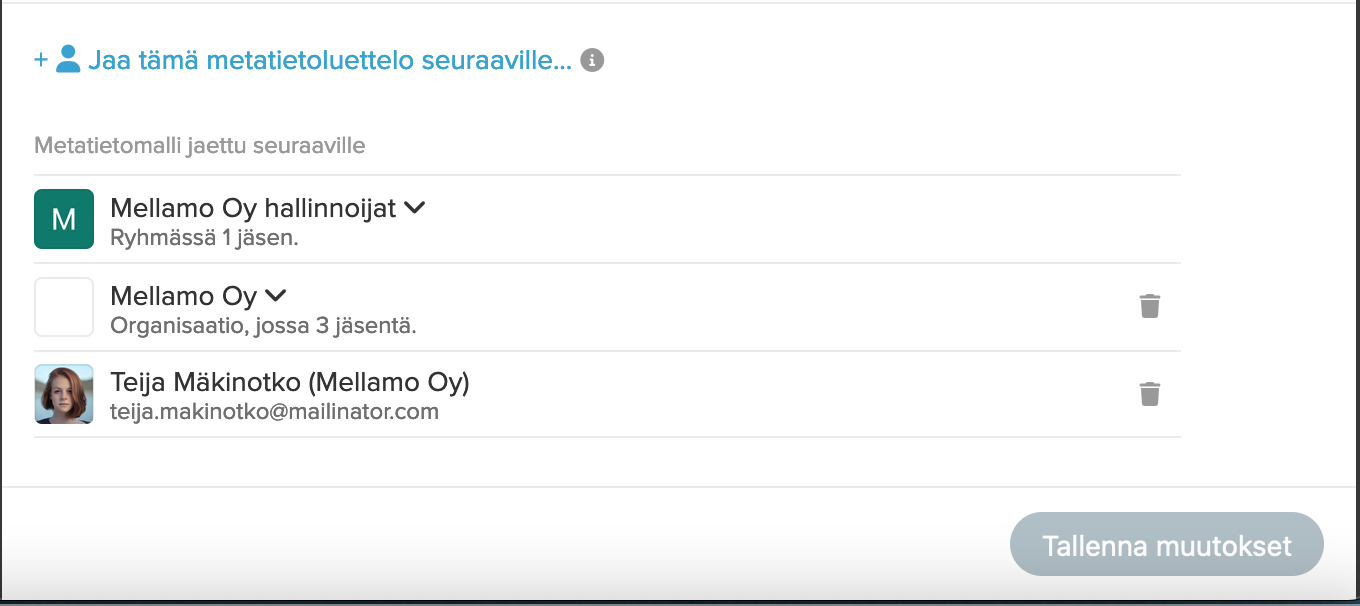Viewport: 1360px width, 606px height.
Task: Open Teija Mäkinotko's profile photo
Action: click(64, 394)
